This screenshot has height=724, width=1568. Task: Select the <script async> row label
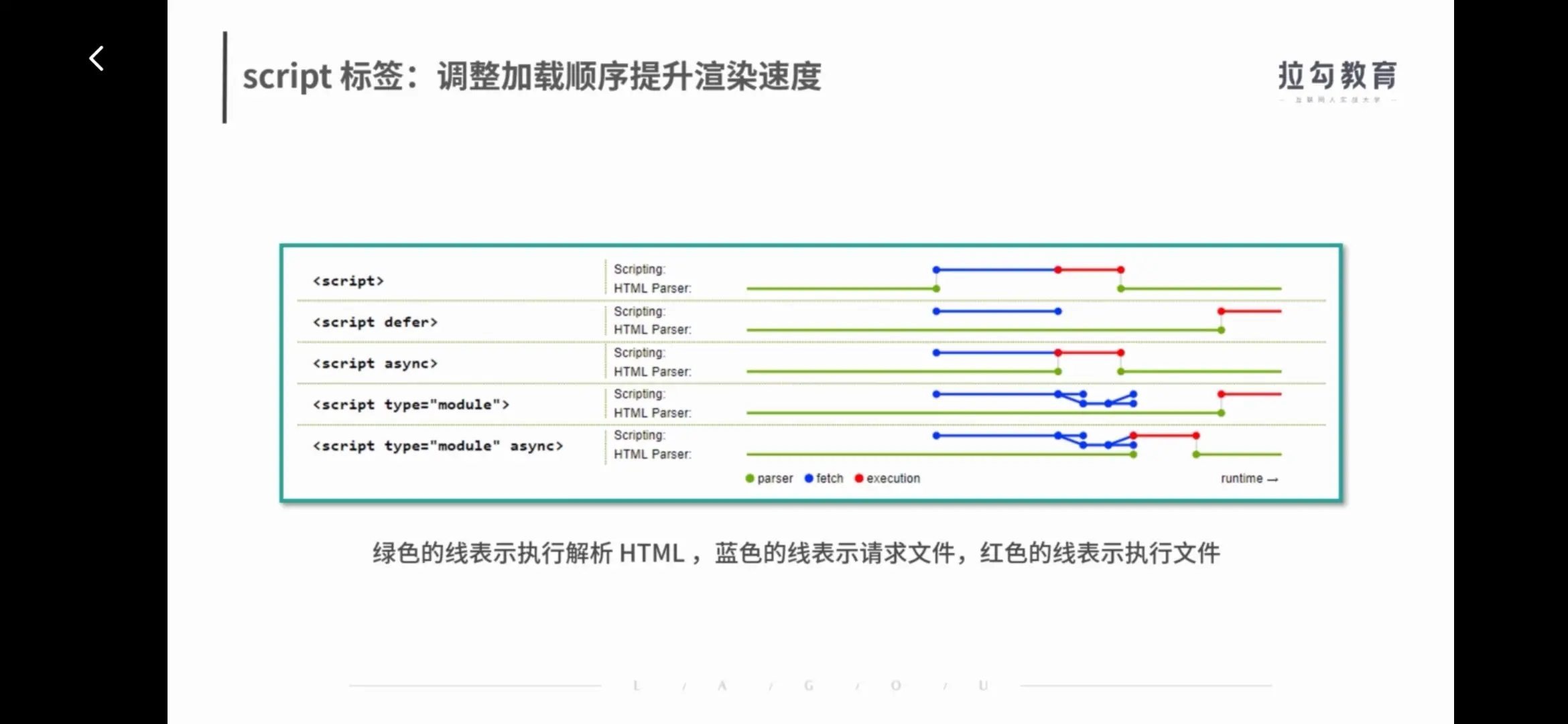[375, 364]
